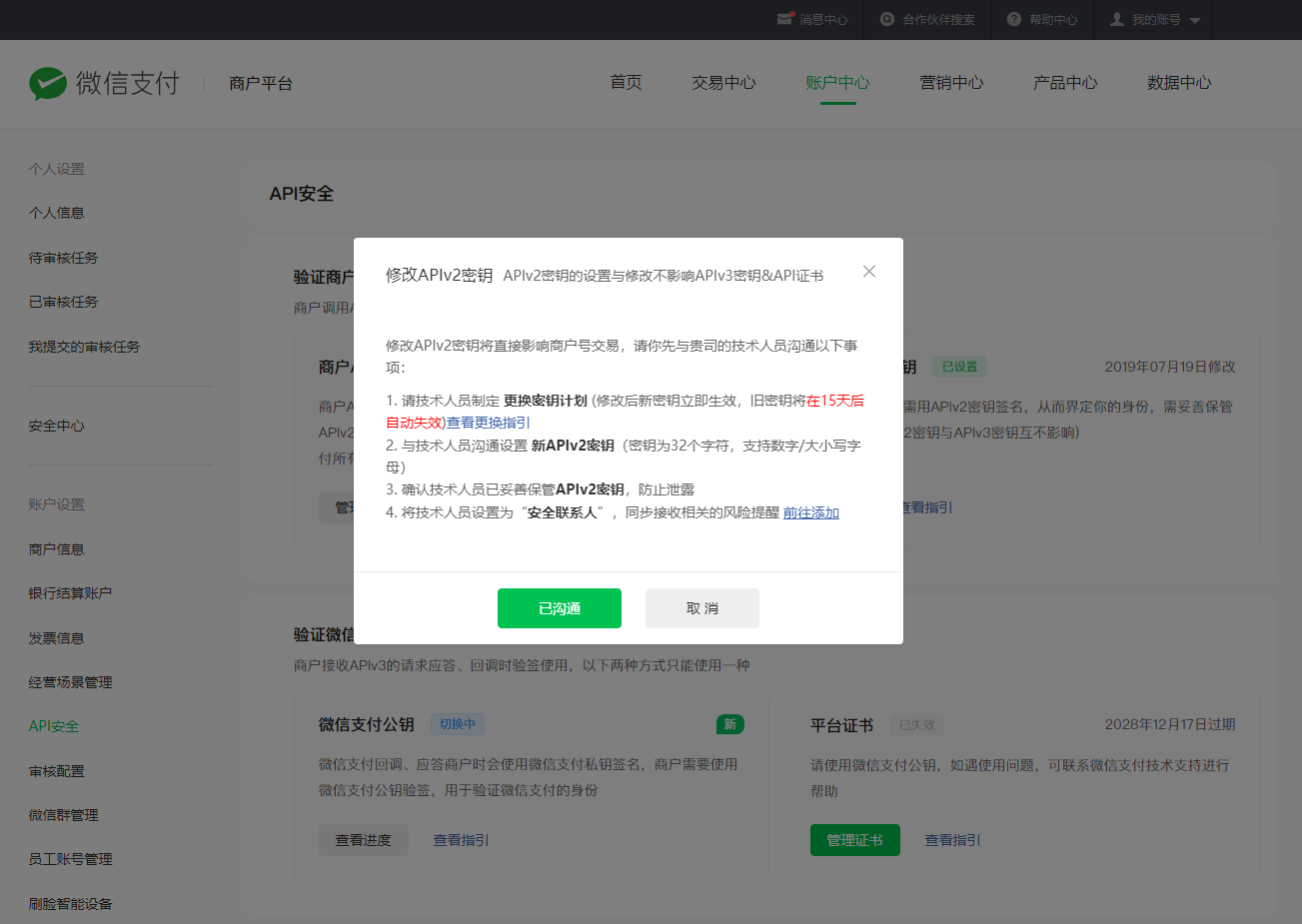Open 已审核任务 in the sidebar
This screenshot has width=1302, height=924.
pyautogui.click(x=64, y=302)
